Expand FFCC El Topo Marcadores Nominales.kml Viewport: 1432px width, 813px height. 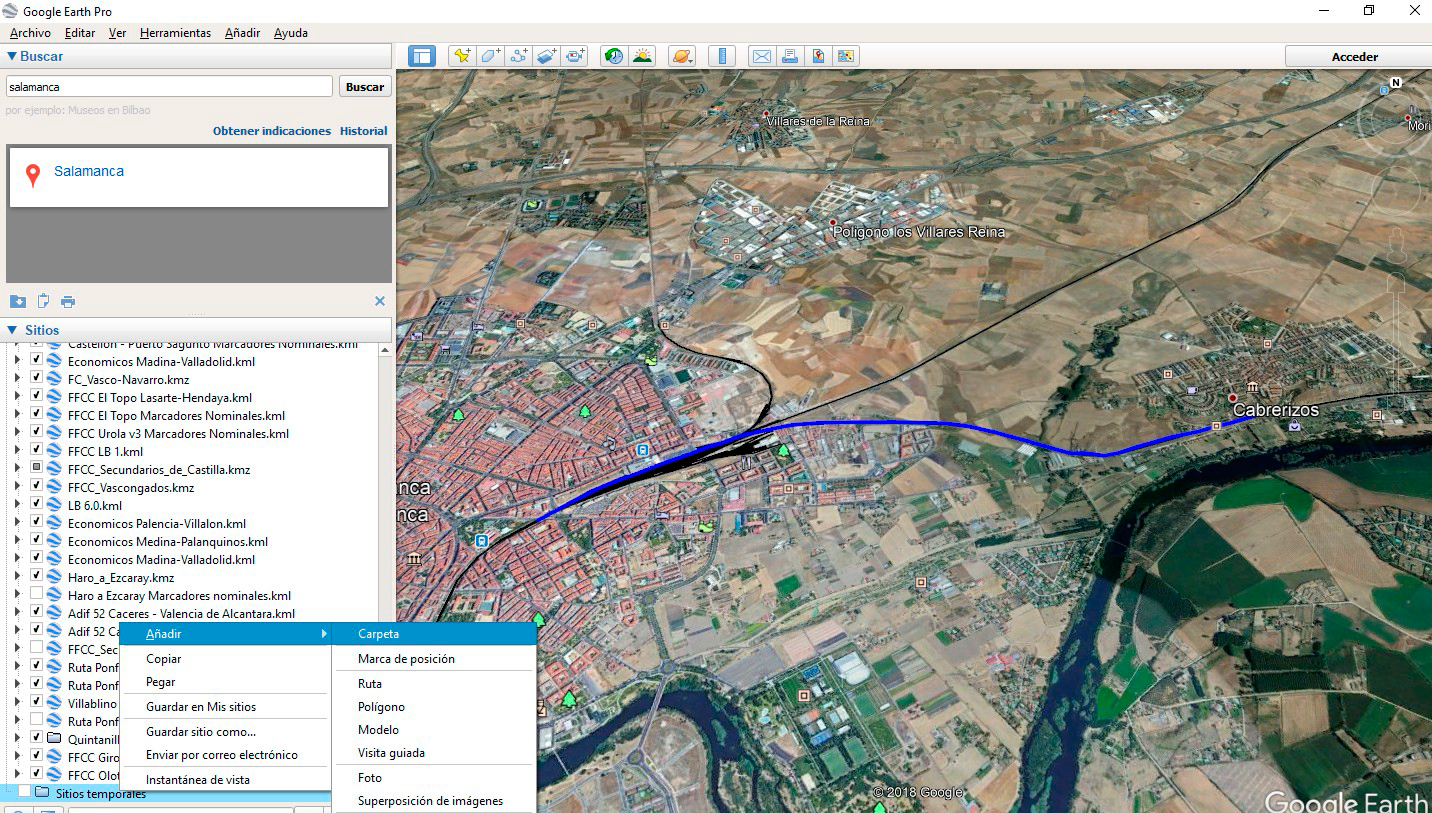point(16,416)
